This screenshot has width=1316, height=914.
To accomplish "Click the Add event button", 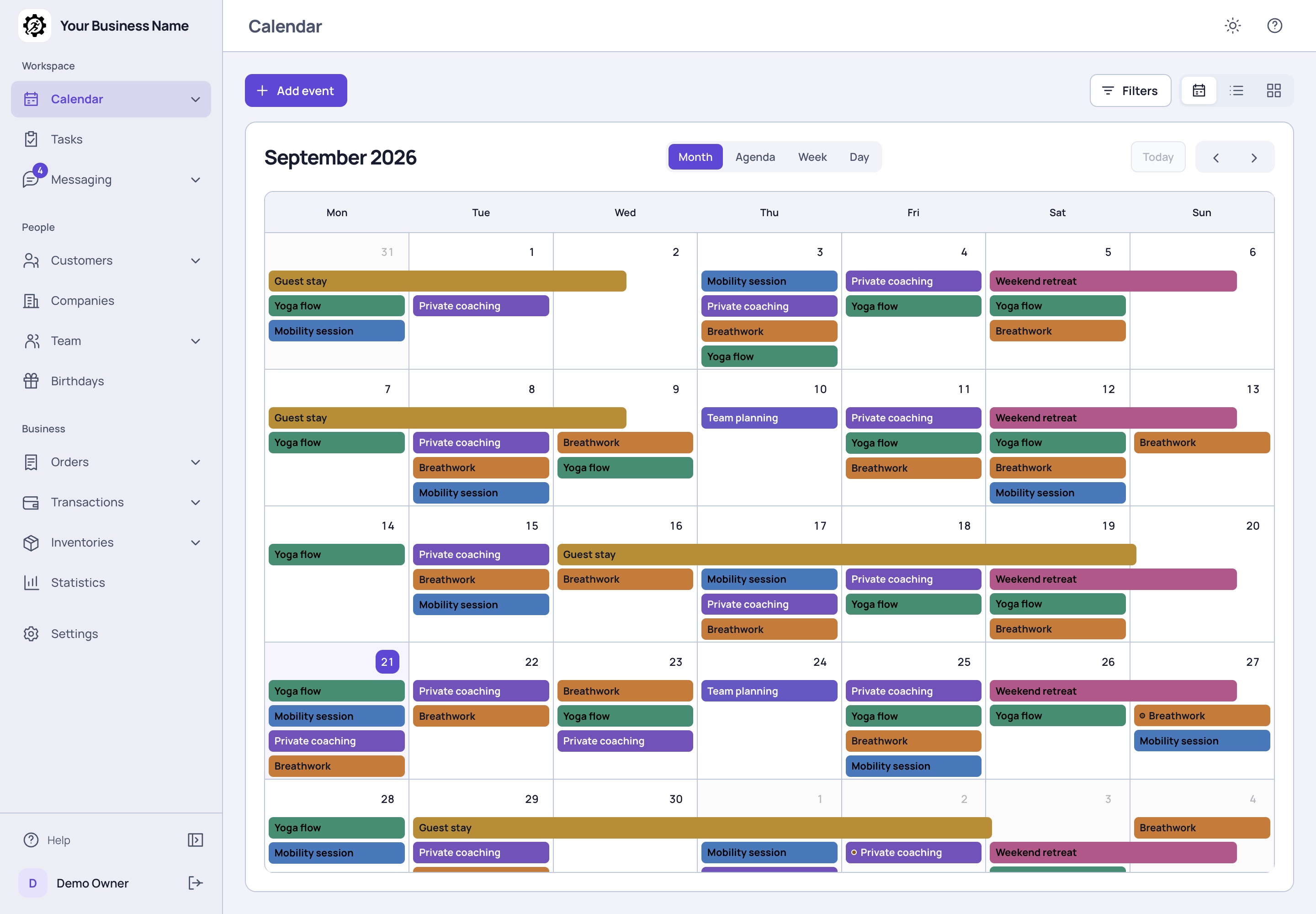I will click(x=296, y=90).
